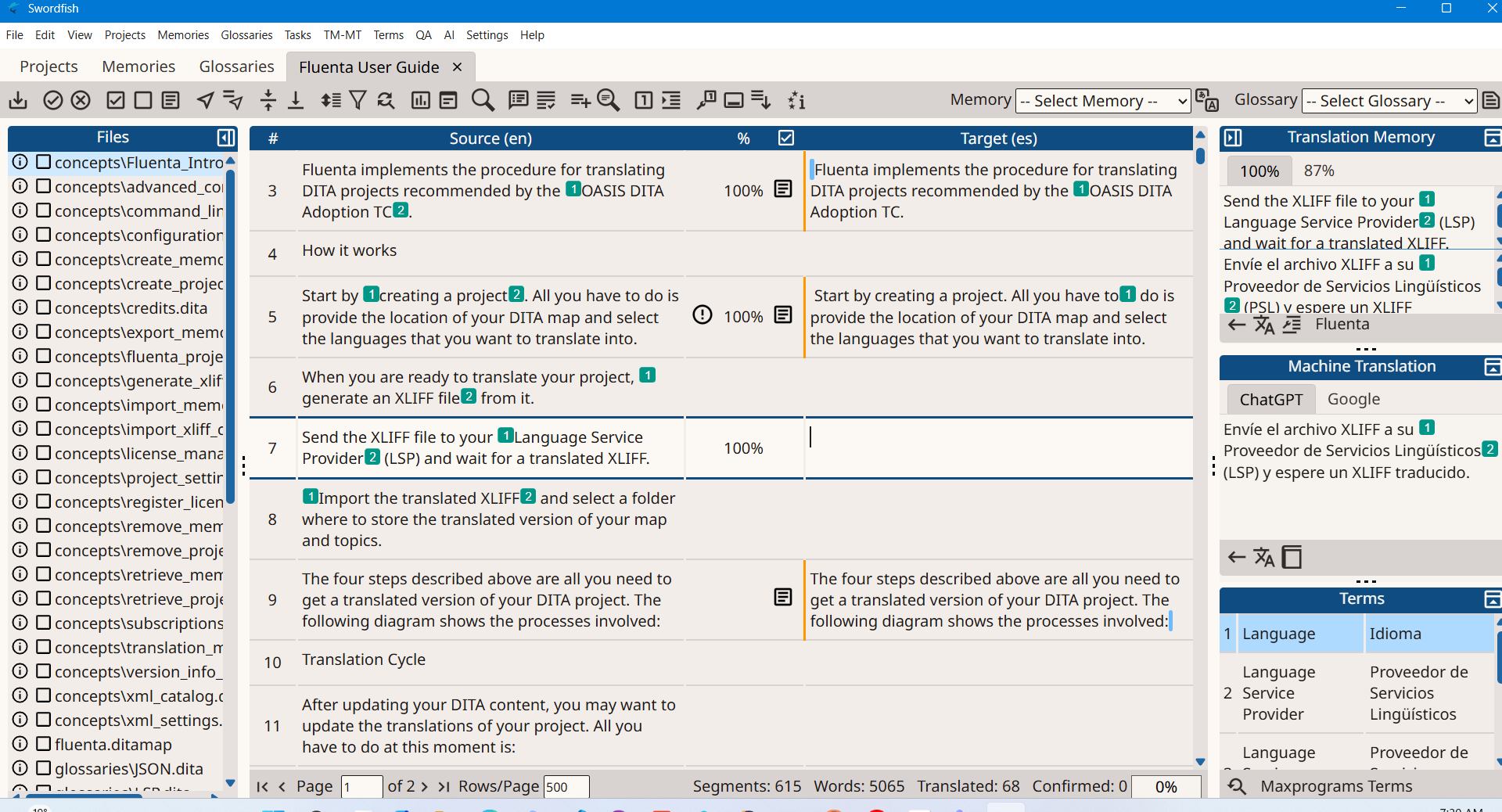Open the note icon on segment 3
The image size is (1502, 812).
[x=783, y=189]
